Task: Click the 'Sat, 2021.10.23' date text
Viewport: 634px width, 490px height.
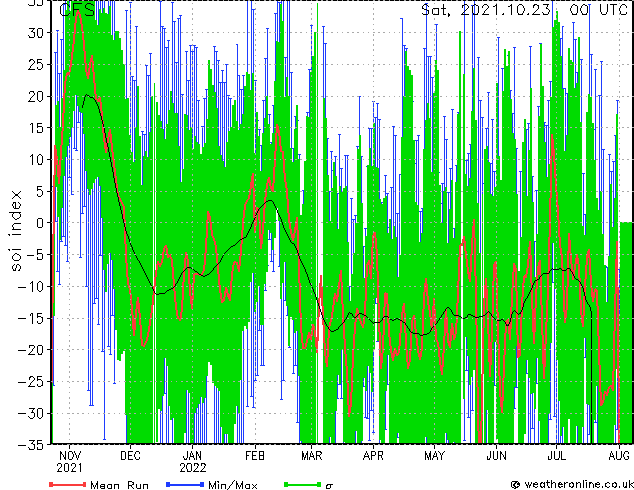Action: click(486, 10)
